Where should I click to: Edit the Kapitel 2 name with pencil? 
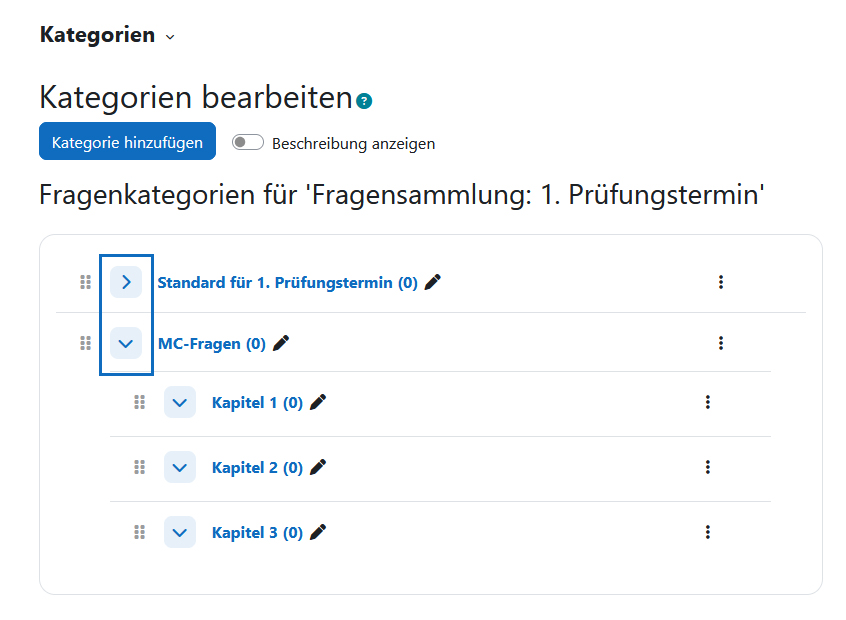[318, 467]
